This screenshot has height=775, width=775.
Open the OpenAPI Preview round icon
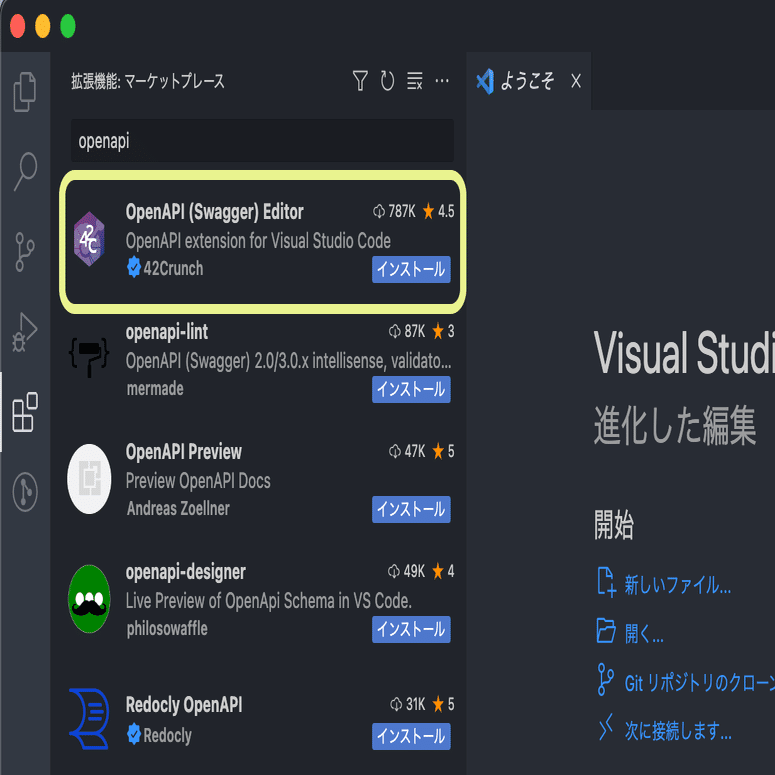click(x=89, y=479)
